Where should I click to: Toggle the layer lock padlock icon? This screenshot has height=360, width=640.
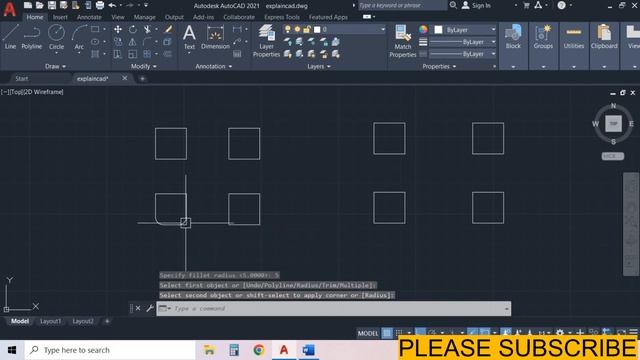click(x=307, y=29)
